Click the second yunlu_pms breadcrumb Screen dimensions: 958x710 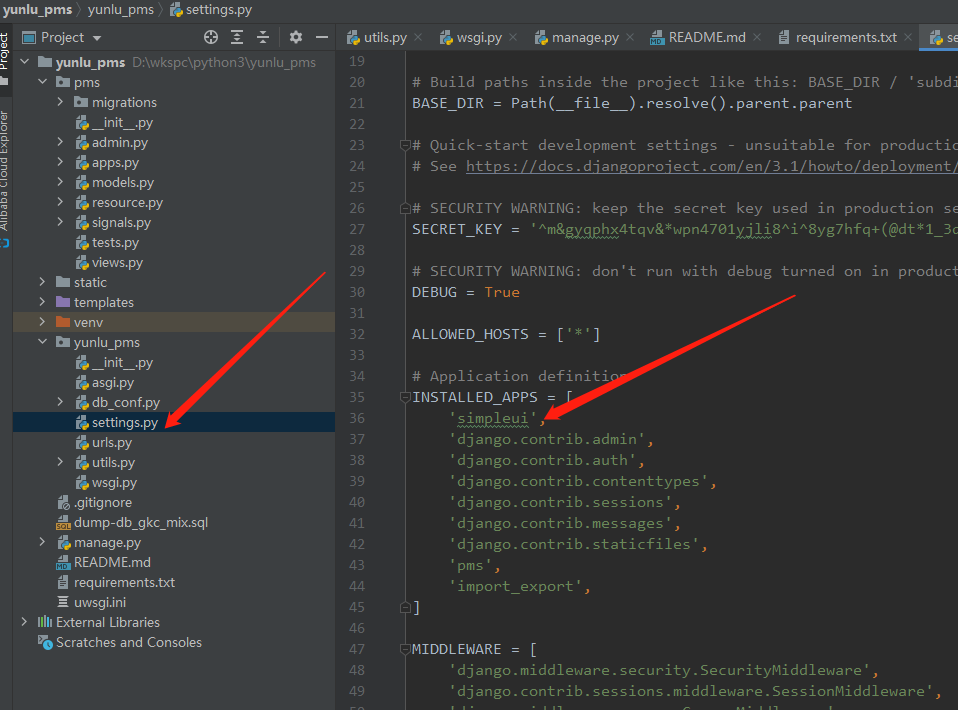tap(120, 10)
